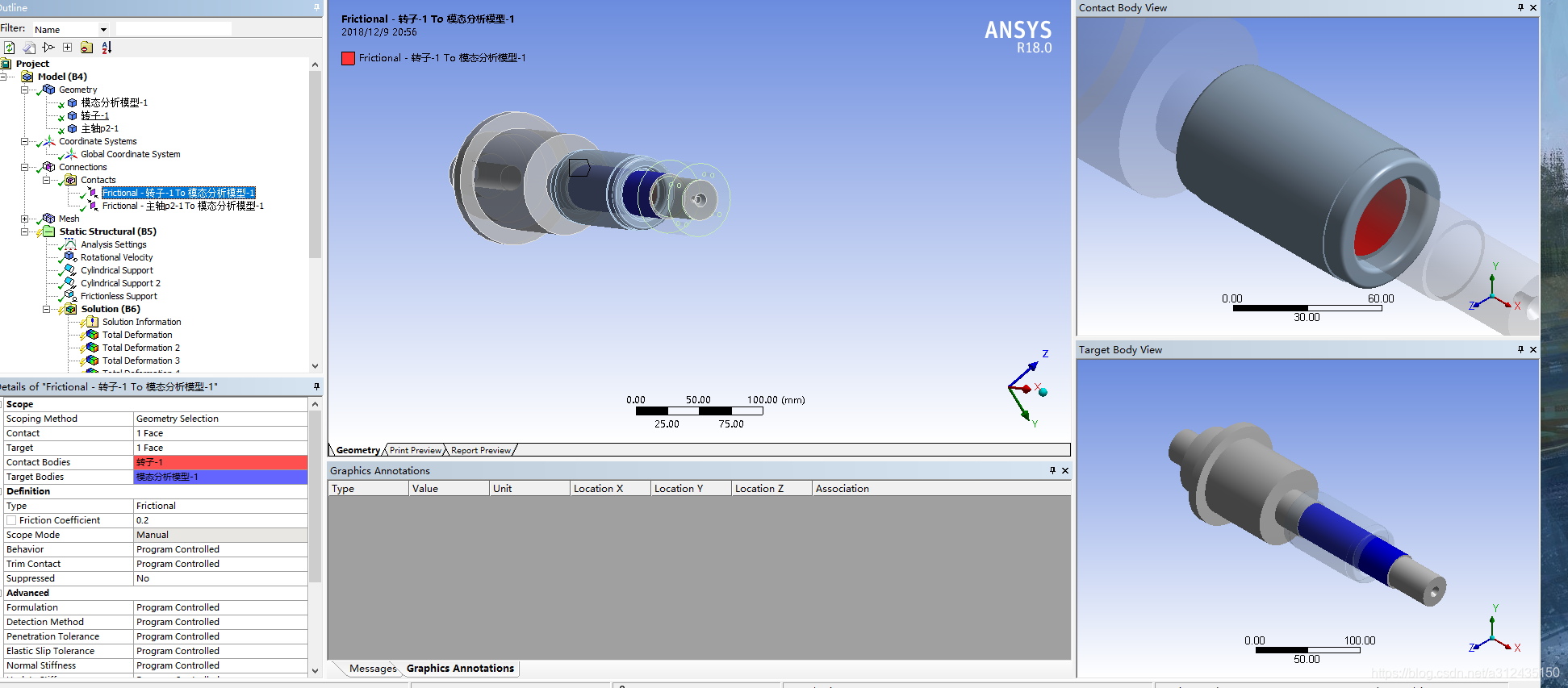
Task: Click the Suppressed value No
Action: tap(220, 578)
